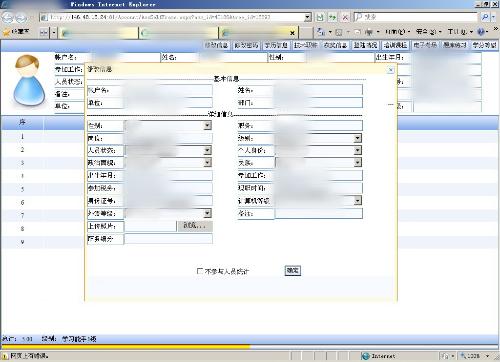Click the magnifier search button in IE
The width and height of the screenshot is (500, 362).
coord(485,17)
